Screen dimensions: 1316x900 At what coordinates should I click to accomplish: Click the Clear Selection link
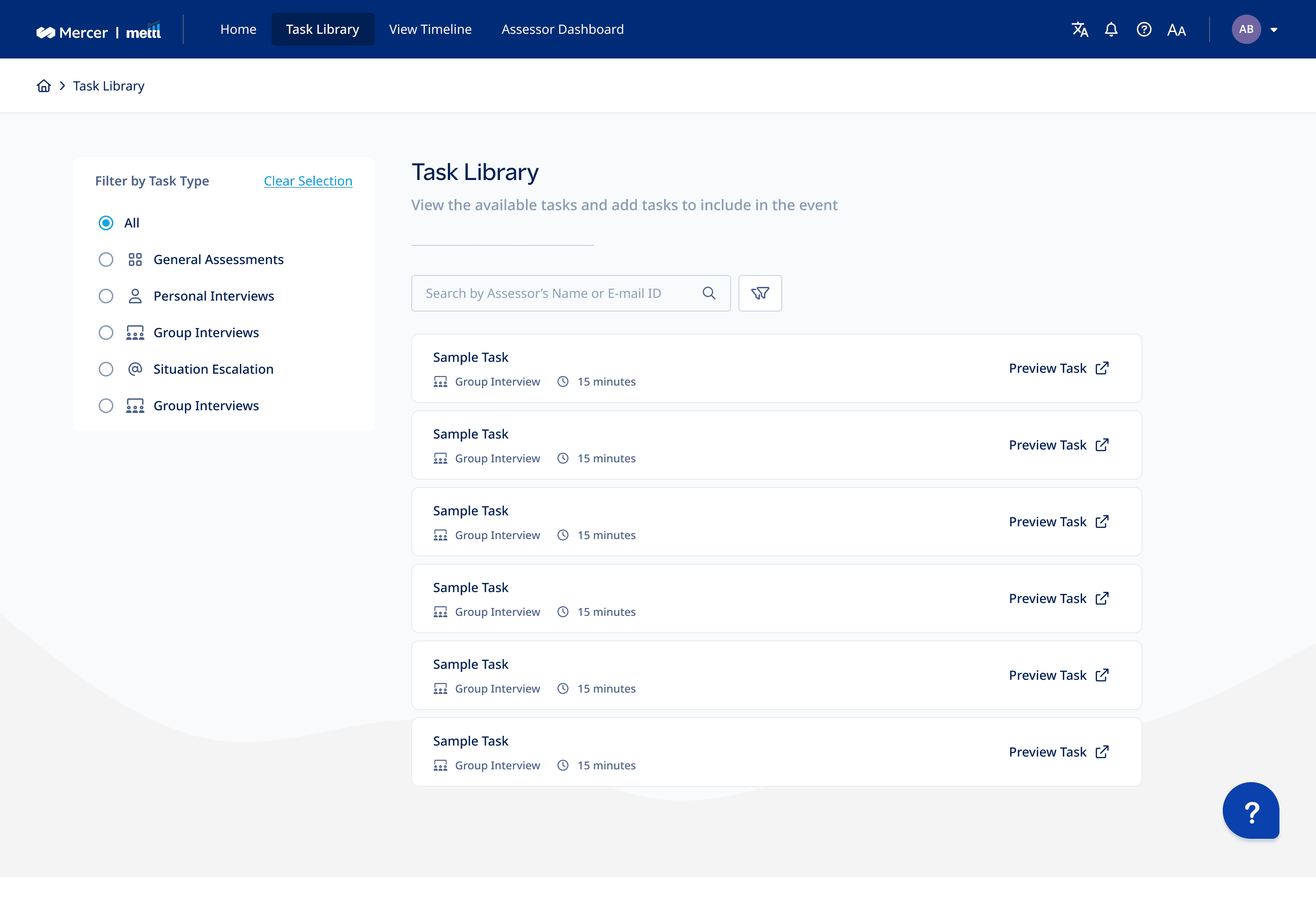tap(308, 181)
